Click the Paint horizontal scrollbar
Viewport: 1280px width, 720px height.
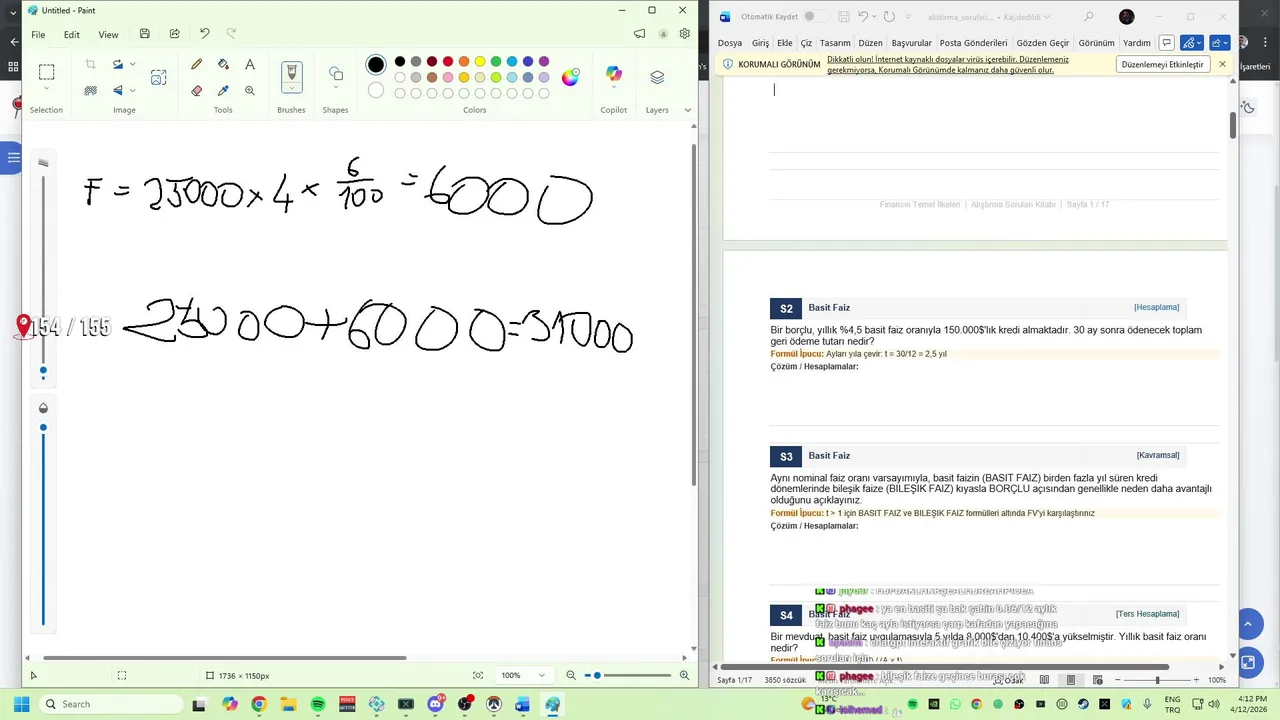[224, 658]
